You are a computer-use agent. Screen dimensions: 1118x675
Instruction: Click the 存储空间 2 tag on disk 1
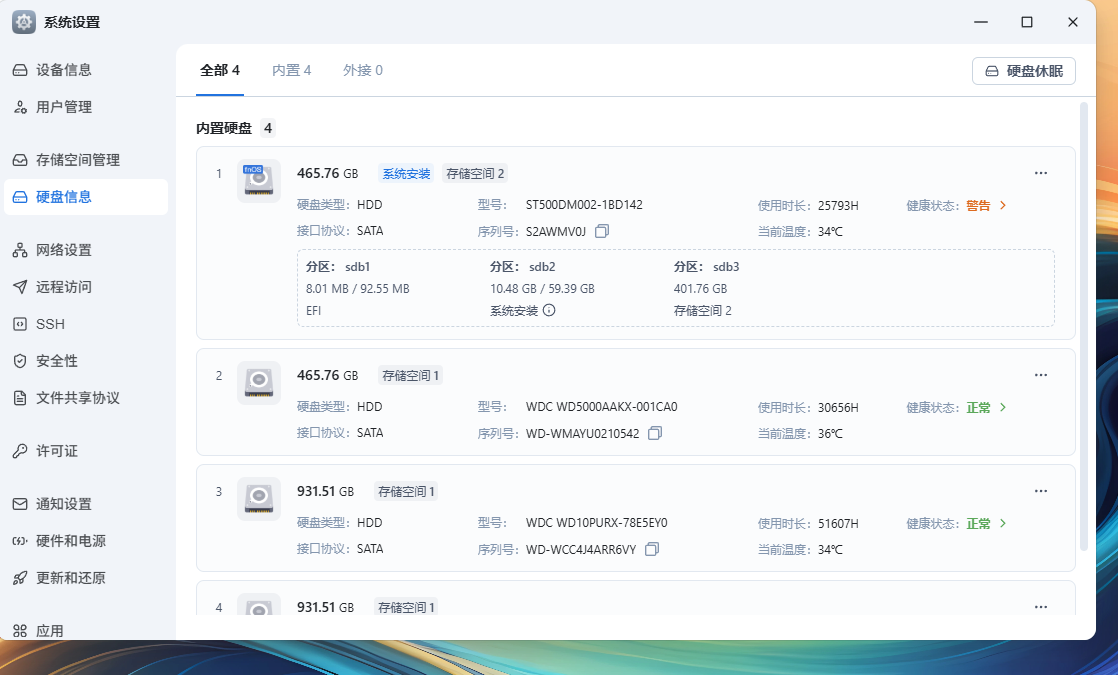pos(475,173)
